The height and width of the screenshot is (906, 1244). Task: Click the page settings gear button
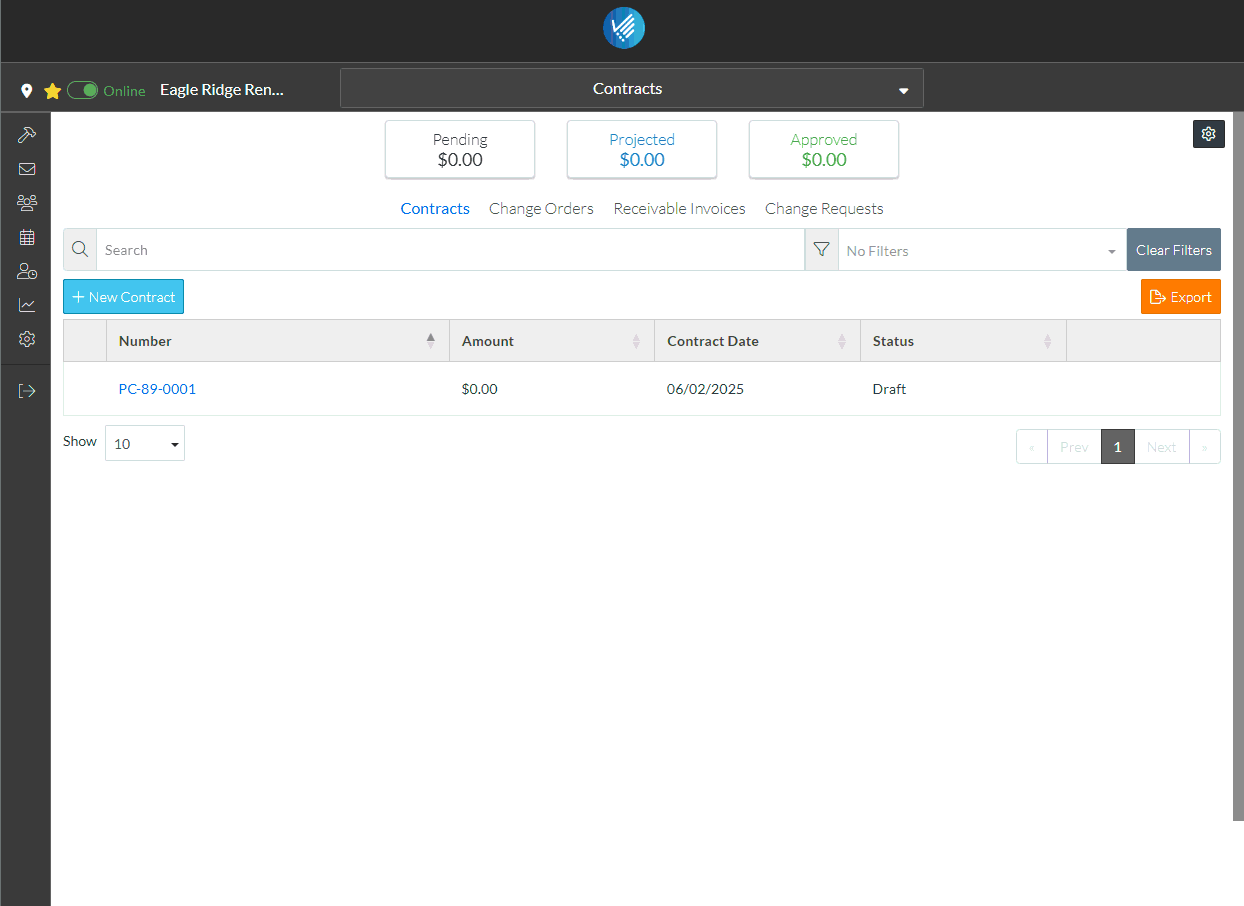click(1209, 134)
